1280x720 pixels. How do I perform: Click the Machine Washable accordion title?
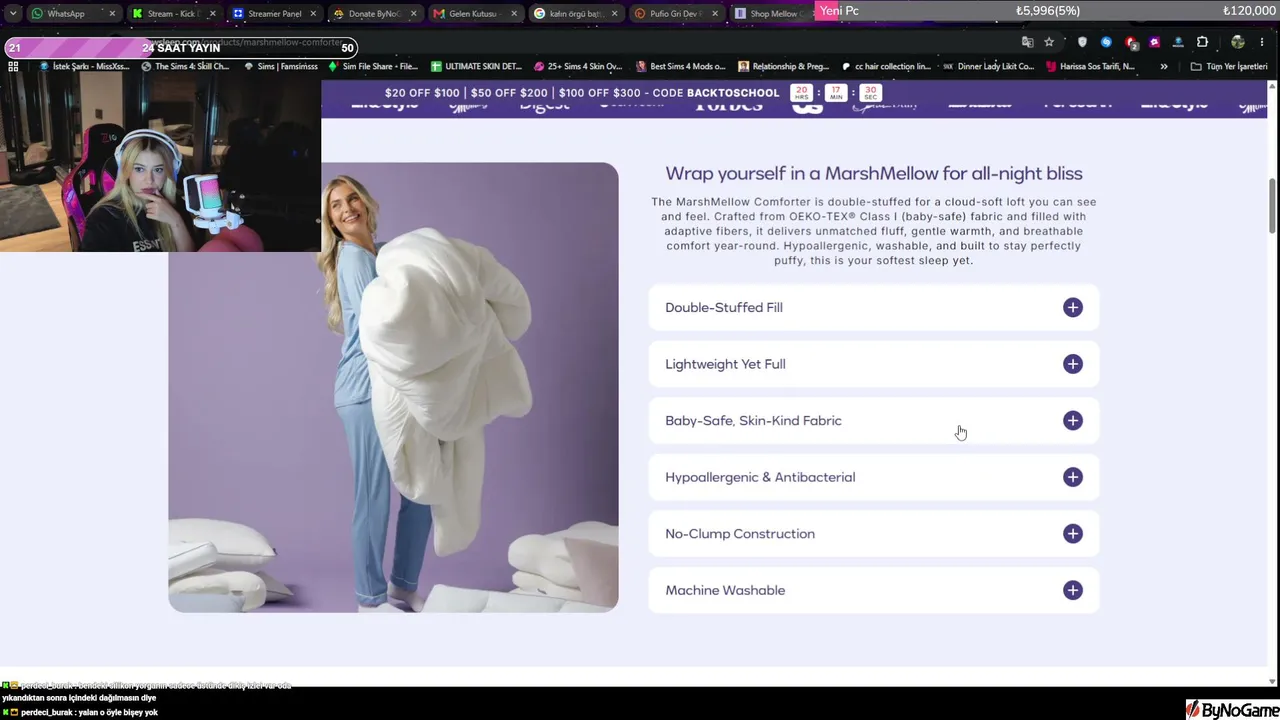(x=725, y=590)
